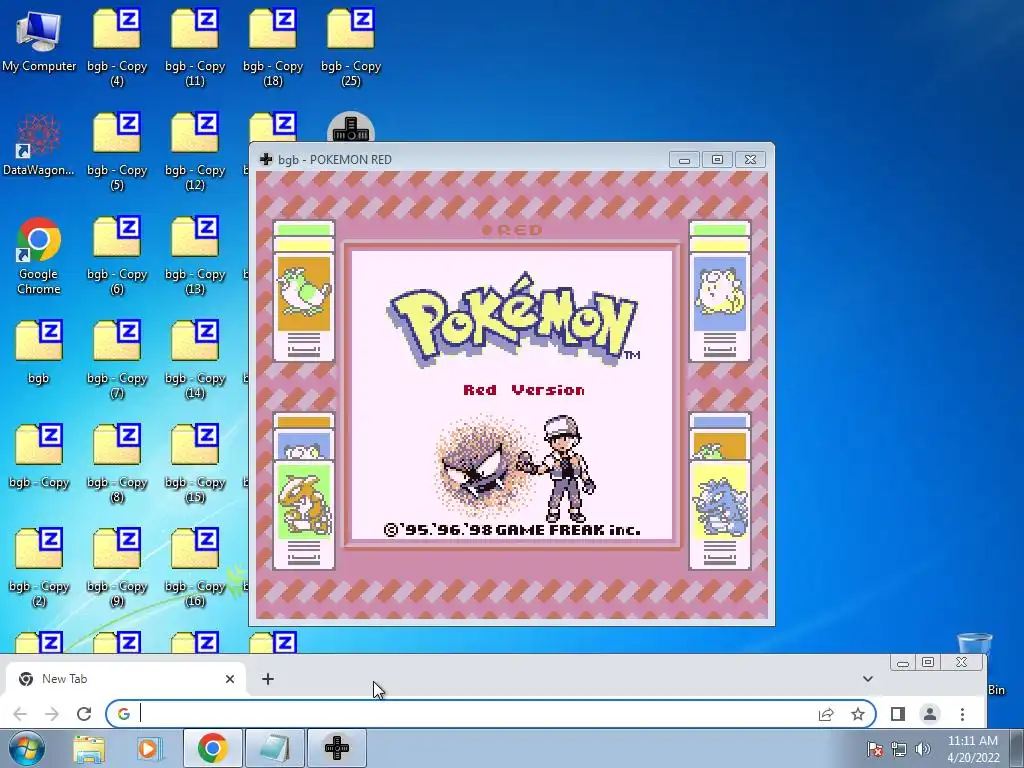This screenshot has height=768, width=1024.
Task: Switch to Chrome in the taskbar
Action: click(x=212, y=748)
